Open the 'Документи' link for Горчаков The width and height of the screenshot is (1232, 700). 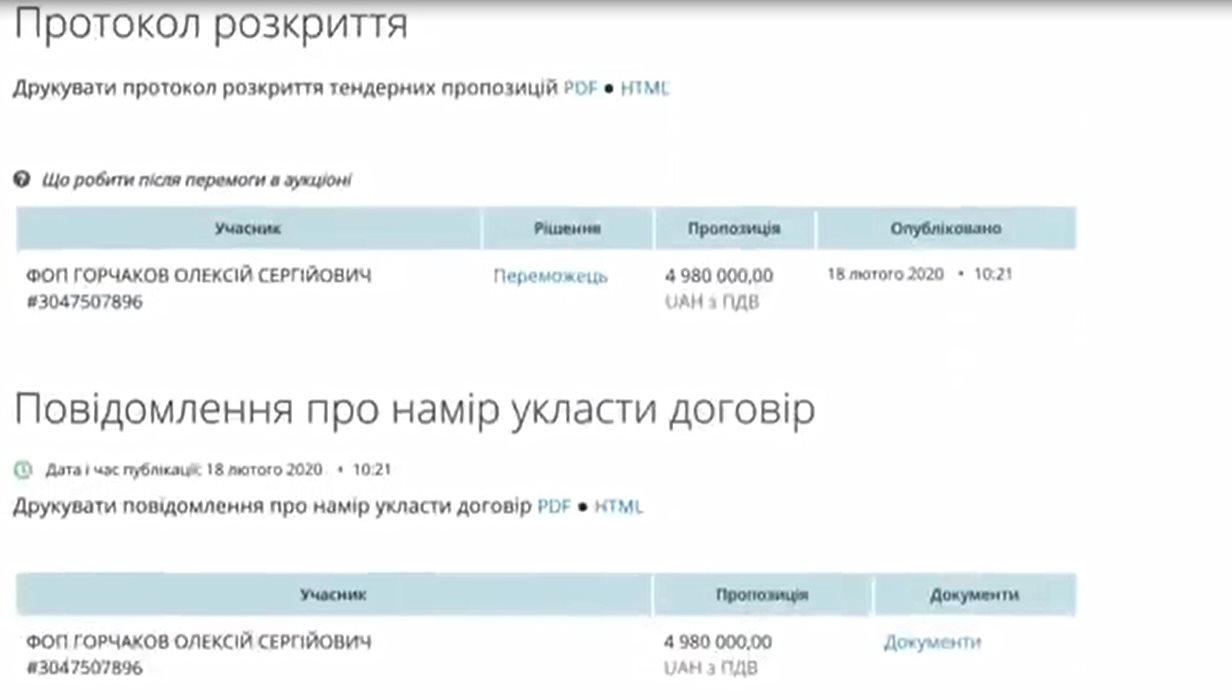932,642
